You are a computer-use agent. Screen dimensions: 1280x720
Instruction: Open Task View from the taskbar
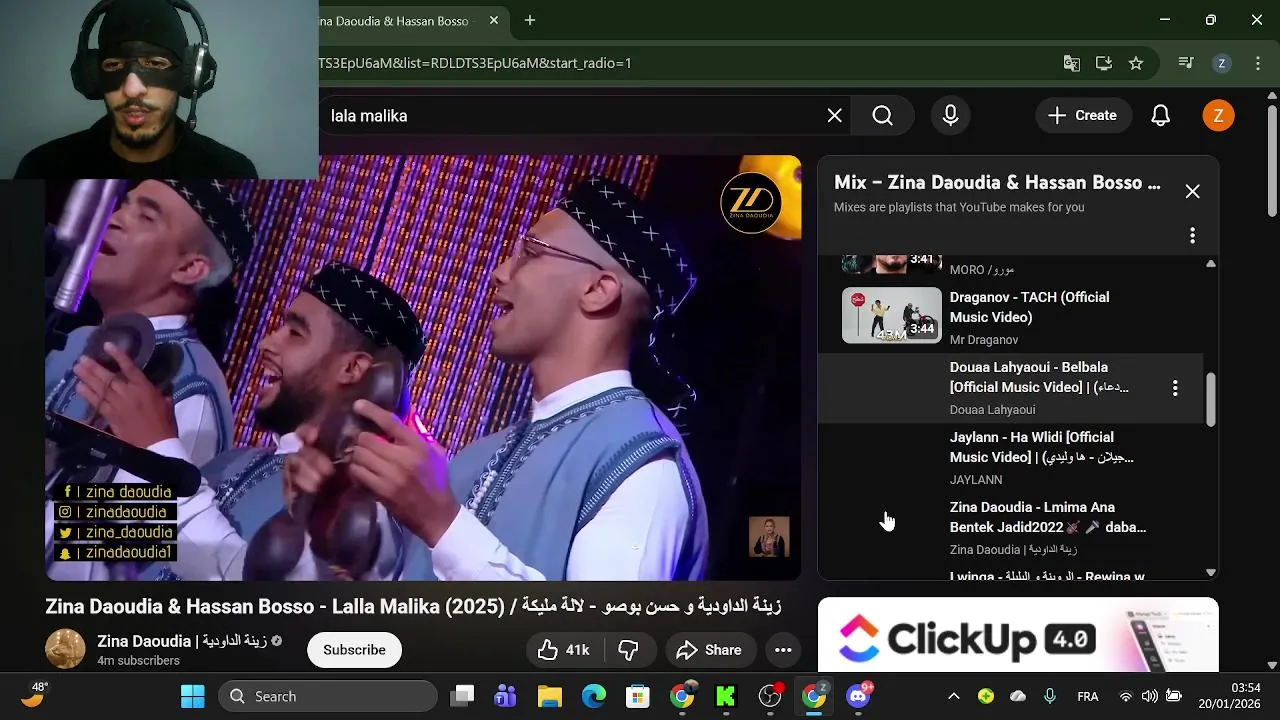click(462, 696)
